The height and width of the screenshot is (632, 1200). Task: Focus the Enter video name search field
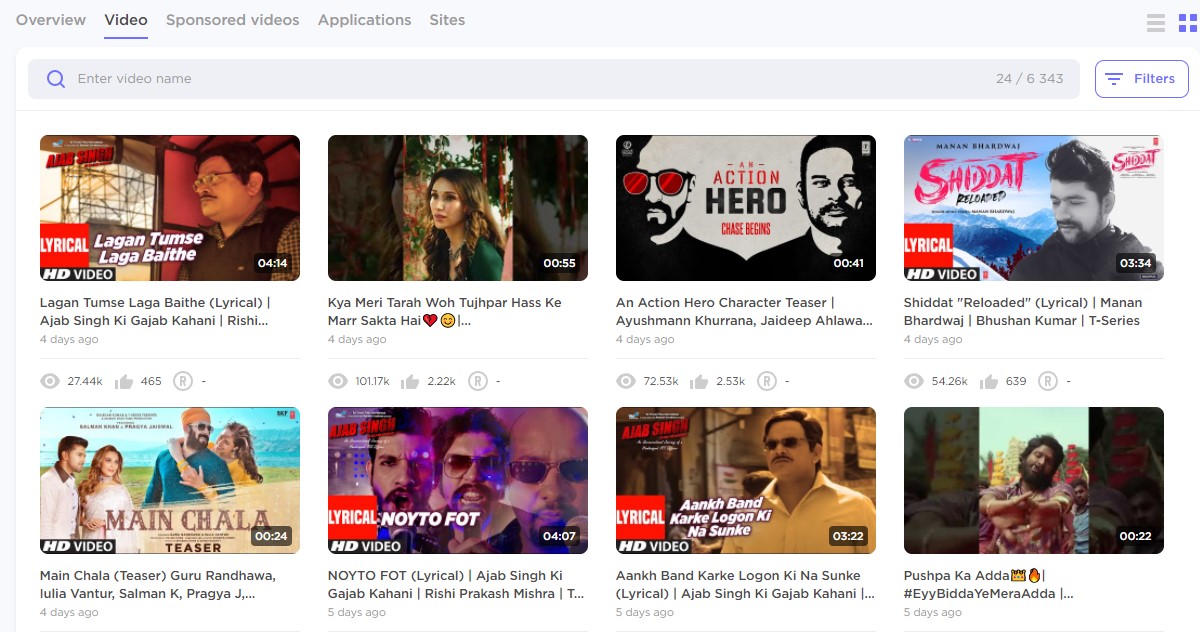point(554,79)
